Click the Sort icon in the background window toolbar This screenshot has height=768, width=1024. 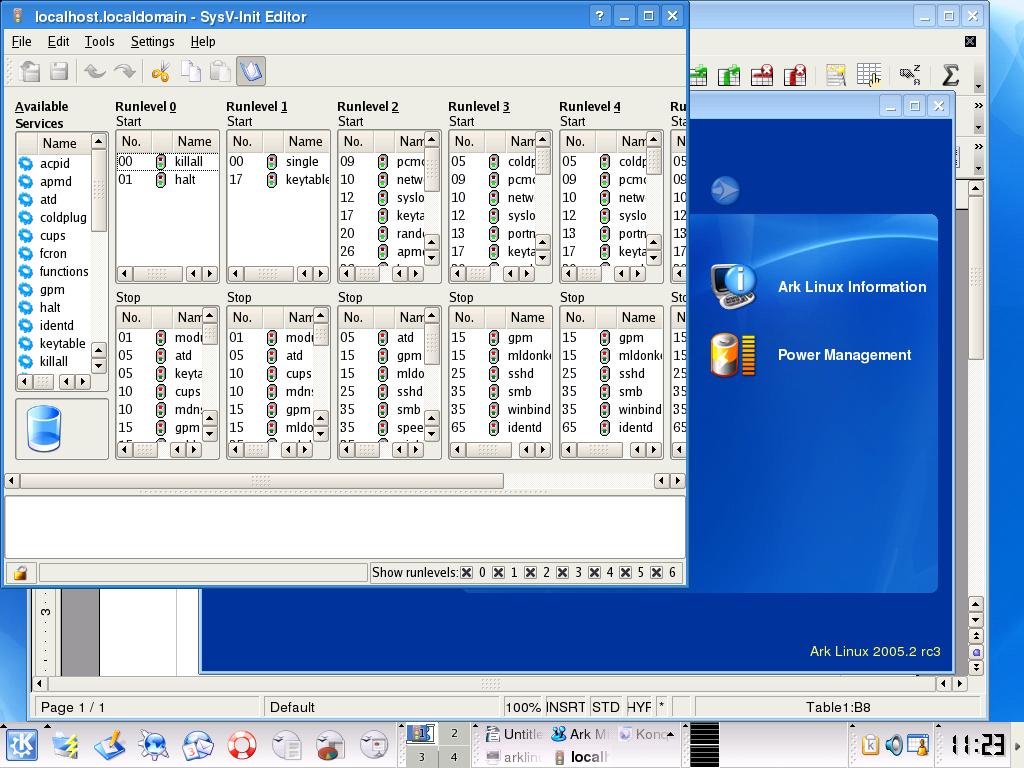(x=910, y=75)
